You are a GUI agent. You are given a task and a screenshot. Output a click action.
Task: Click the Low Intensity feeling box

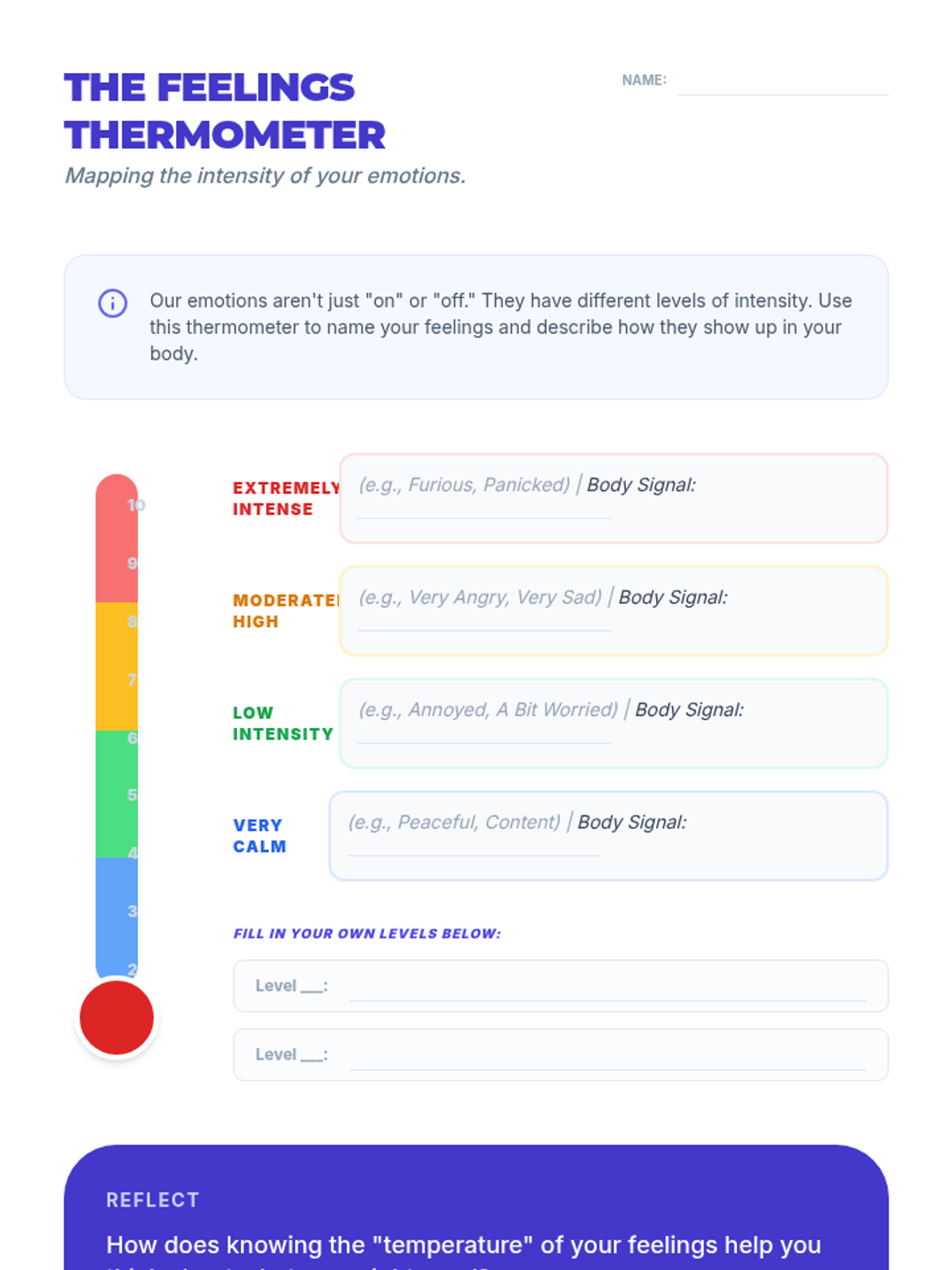[613, 723]
